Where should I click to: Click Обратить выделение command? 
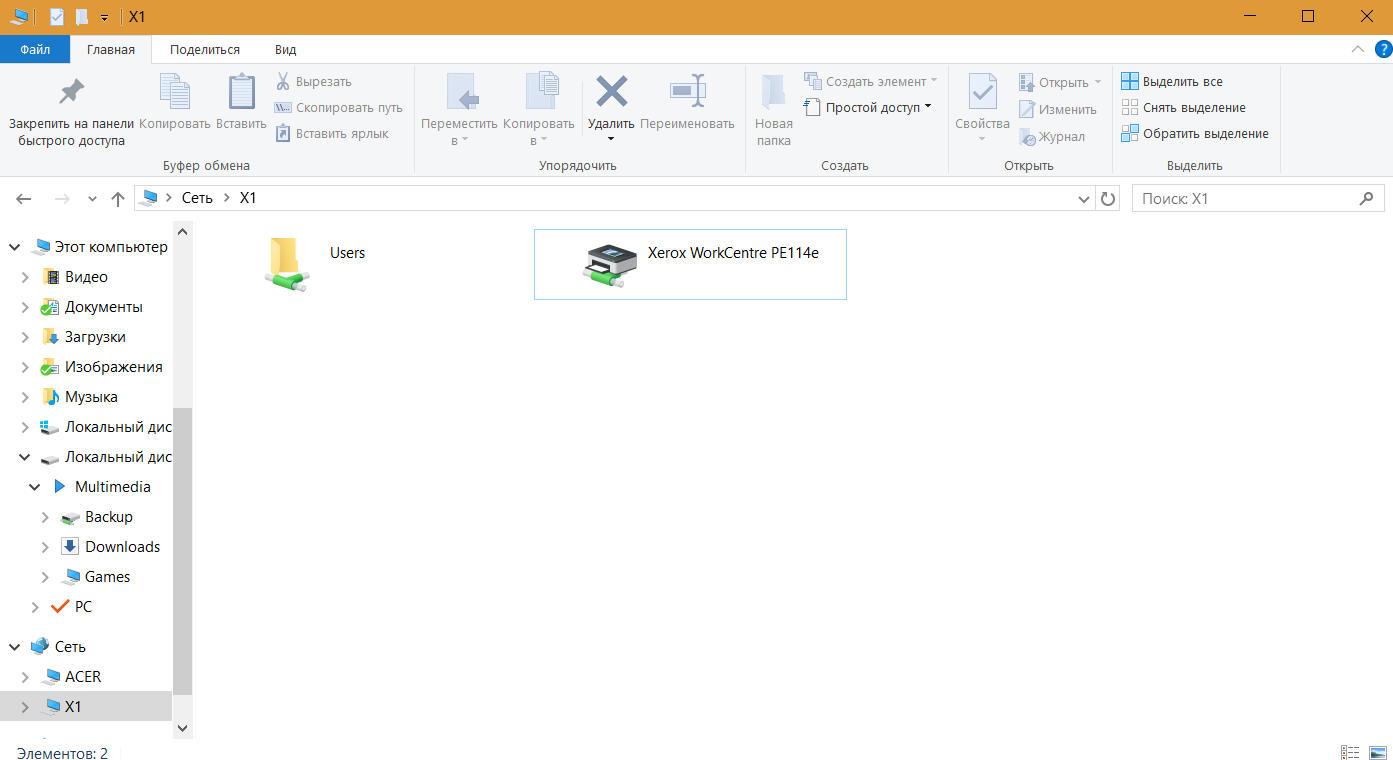(x=1195, y=134)
